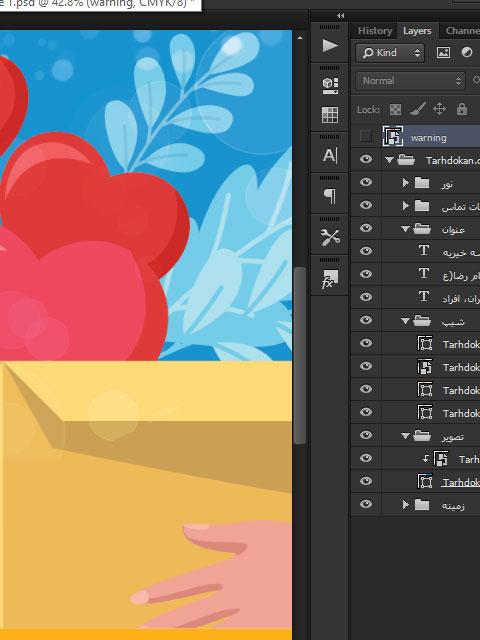The height and width of the screenshot is (640, 480).
Task: Click the Lock transparent pixels icon
Action: (x=395, y=109)
